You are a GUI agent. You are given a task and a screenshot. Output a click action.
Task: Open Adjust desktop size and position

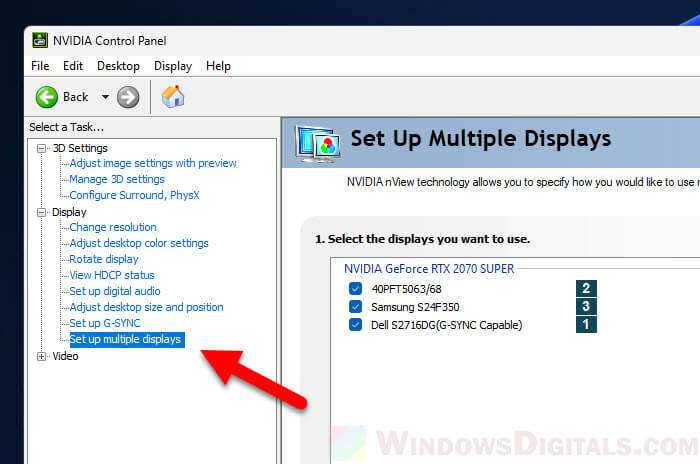coord(146,308)
